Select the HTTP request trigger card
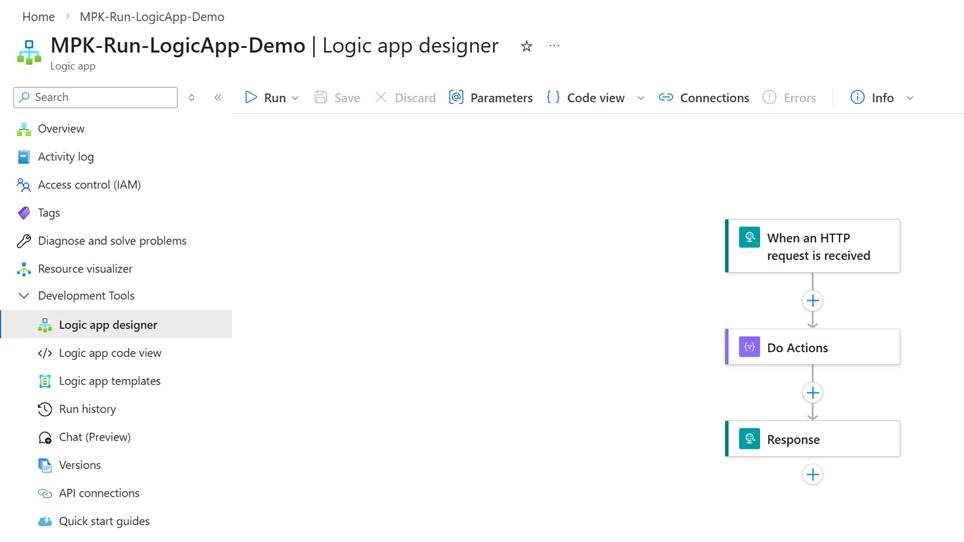Screen dimensions: 964x542 pos(812,246)
